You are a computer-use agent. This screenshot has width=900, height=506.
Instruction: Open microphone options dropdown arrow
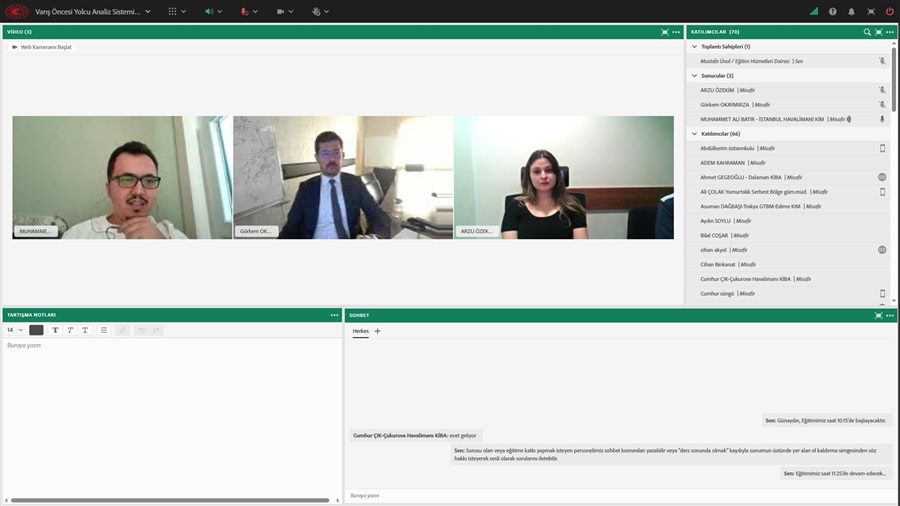[255, 11]
